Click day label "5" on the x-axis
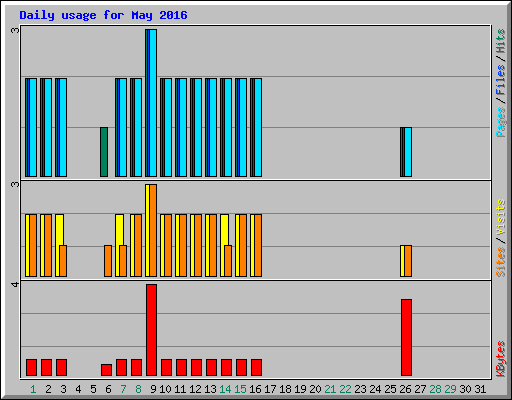This screenshot has width=512, height=400. tap(93, 389)
